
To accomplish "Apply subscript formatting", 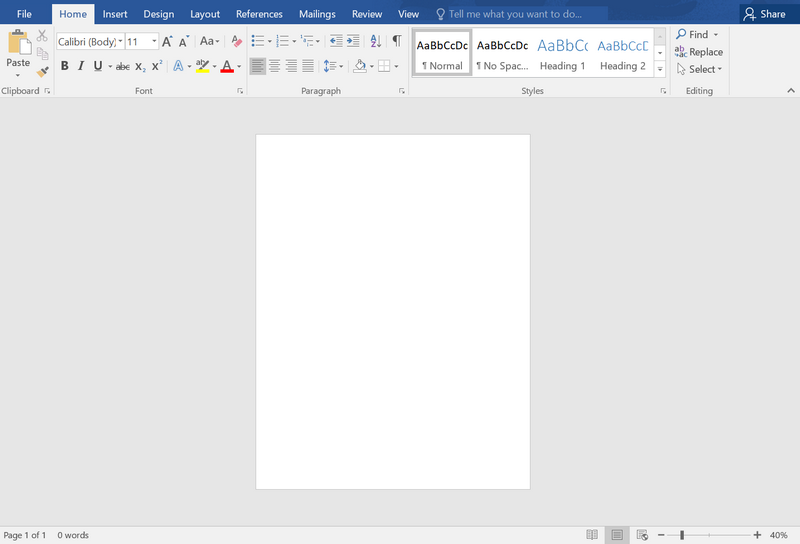I will 140,66.
